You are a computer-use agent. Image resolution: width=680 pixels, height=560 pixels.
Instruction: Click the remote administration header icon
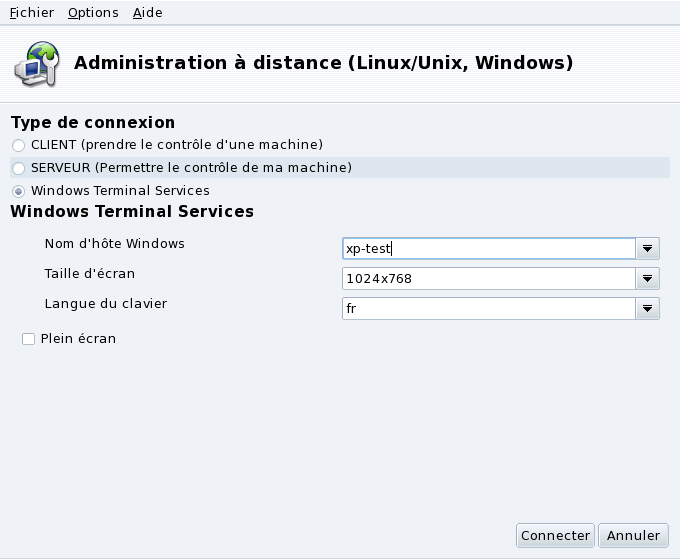(x=35, y=63)
